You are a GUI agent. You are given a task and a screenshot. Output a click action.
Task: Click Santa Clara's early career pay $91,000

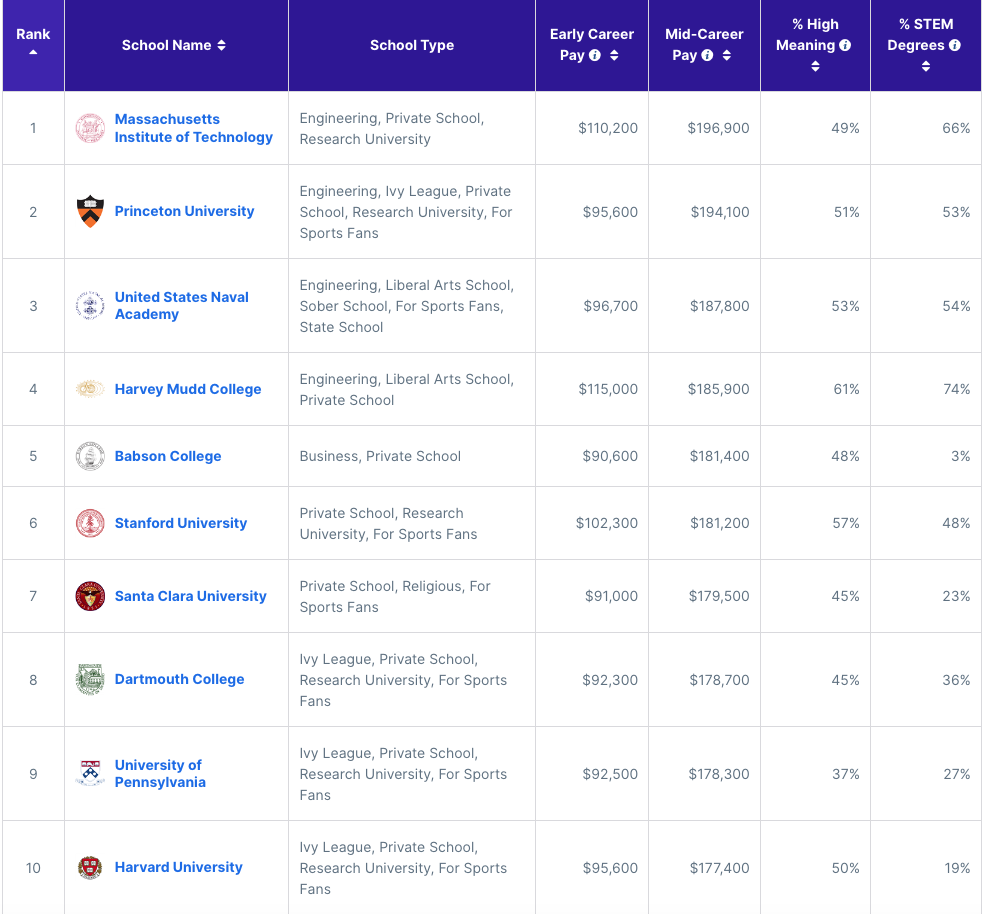[x=611, y=596]
